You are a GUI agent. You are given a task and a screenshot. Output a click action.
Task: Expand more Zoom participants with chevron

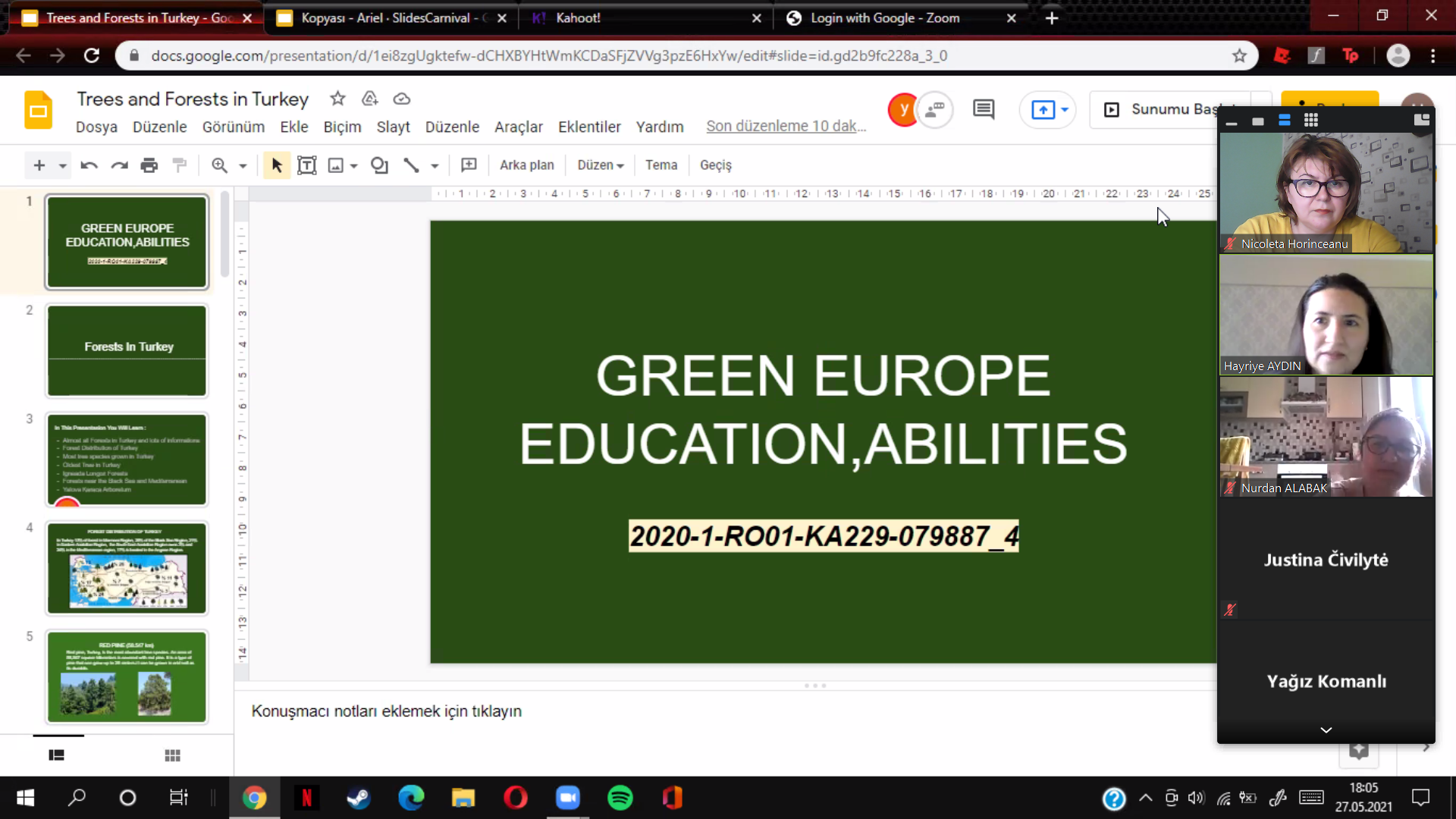pyautogui.click(x=1326, y=730)
